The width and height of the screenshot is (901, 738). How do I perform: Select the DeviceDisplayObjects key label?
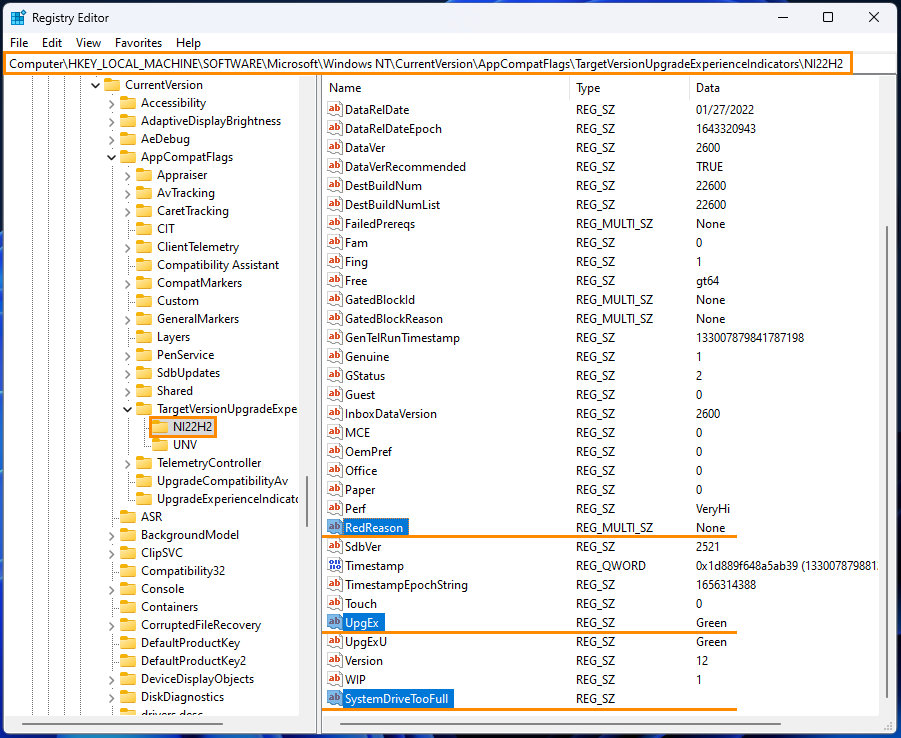197,679
